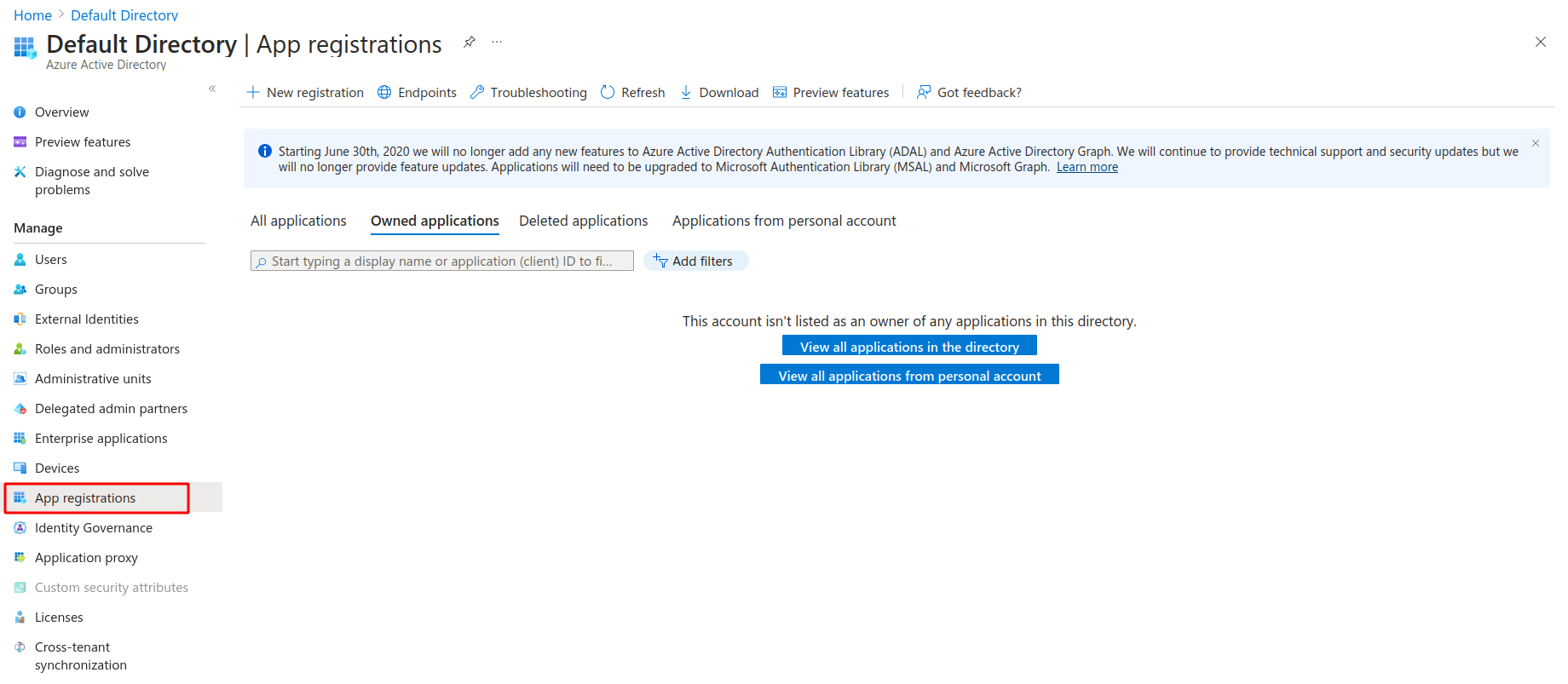The image size is (1568, 684).
Task: Click the Users icon in Manage section
Action: pos(20,260)
